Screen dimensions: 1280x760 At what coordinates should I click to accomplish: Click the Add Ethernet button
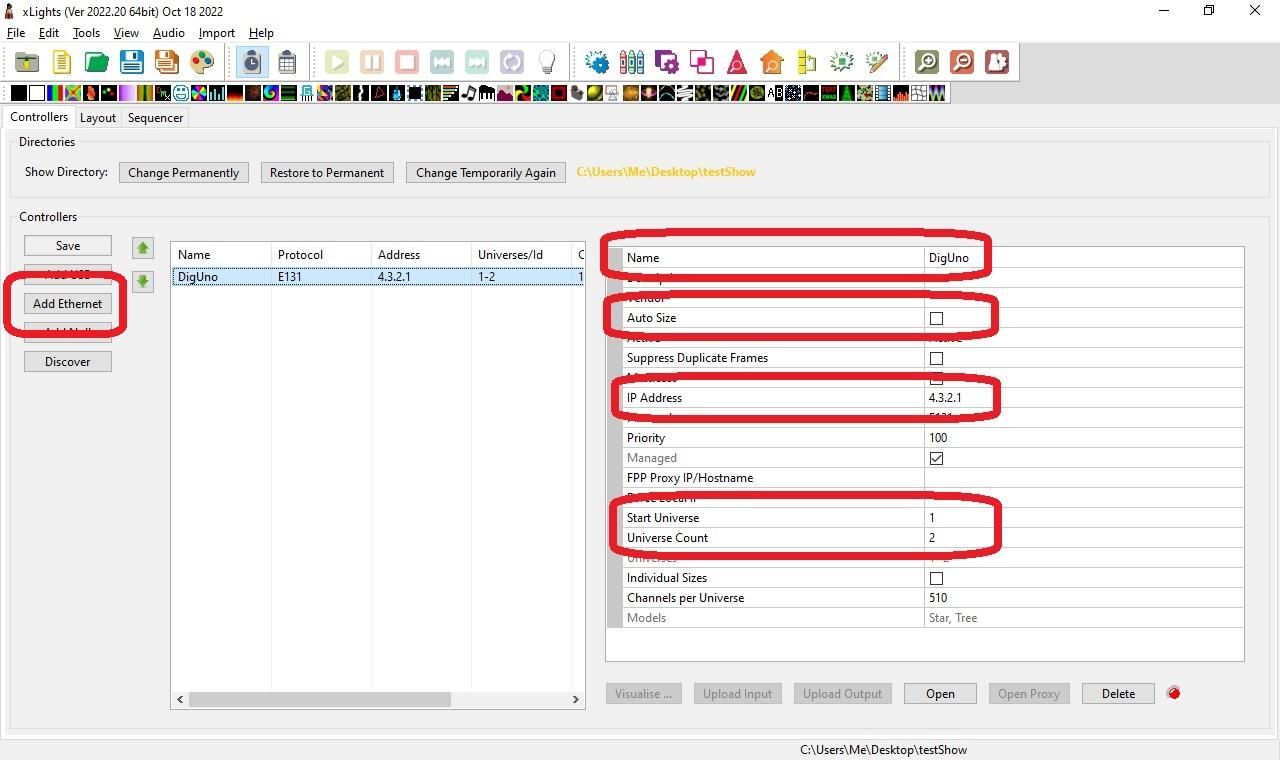point(67,304)
